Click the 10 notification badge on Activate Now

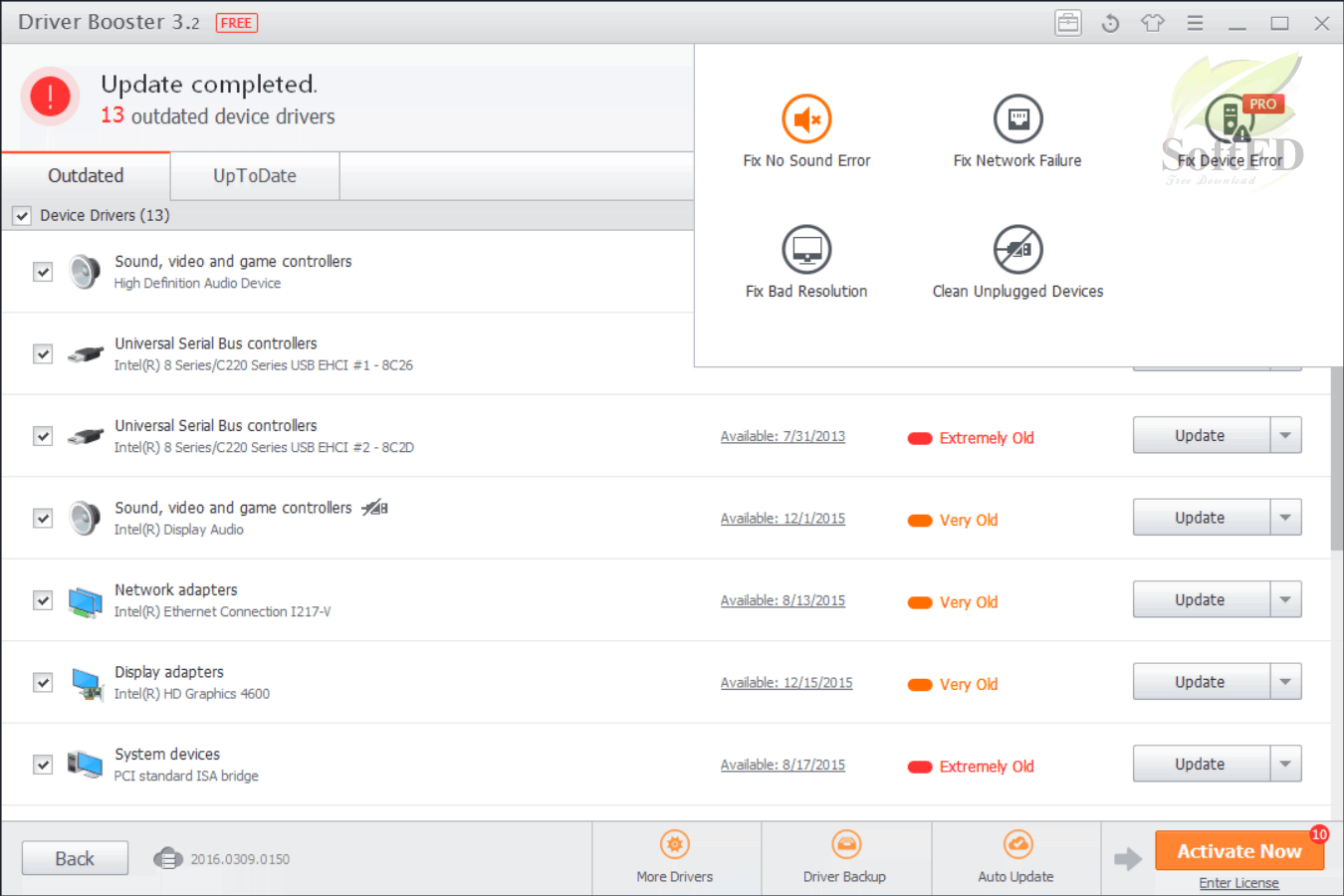[1319, 834]
